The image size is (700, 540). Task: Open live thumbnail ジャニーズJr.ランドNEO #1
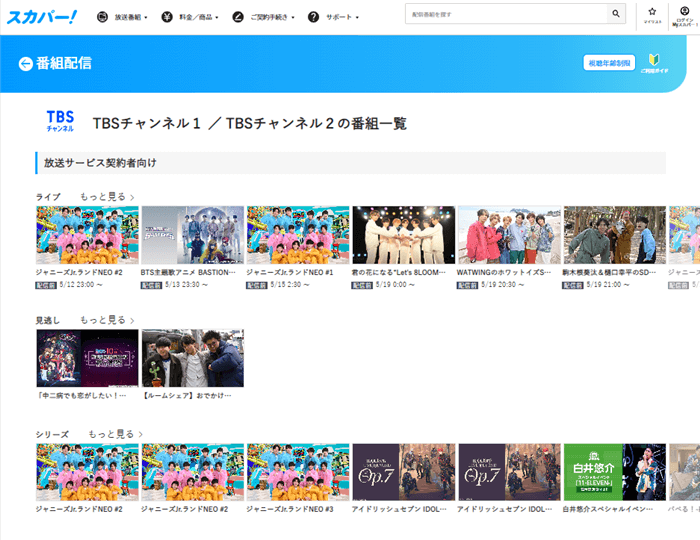click(x=298, y=235)
